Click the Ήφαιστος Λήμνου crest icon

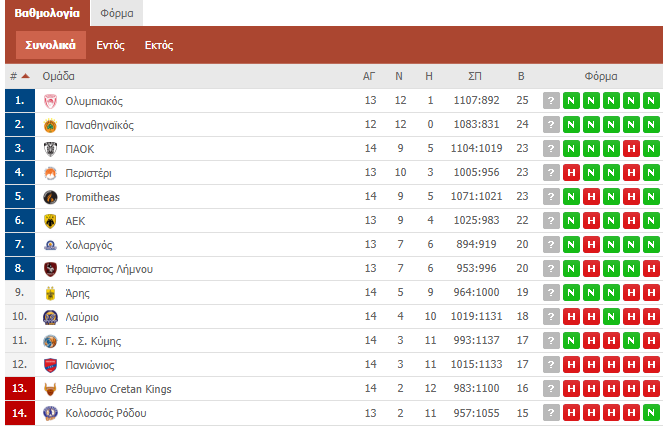coord(50,269)
